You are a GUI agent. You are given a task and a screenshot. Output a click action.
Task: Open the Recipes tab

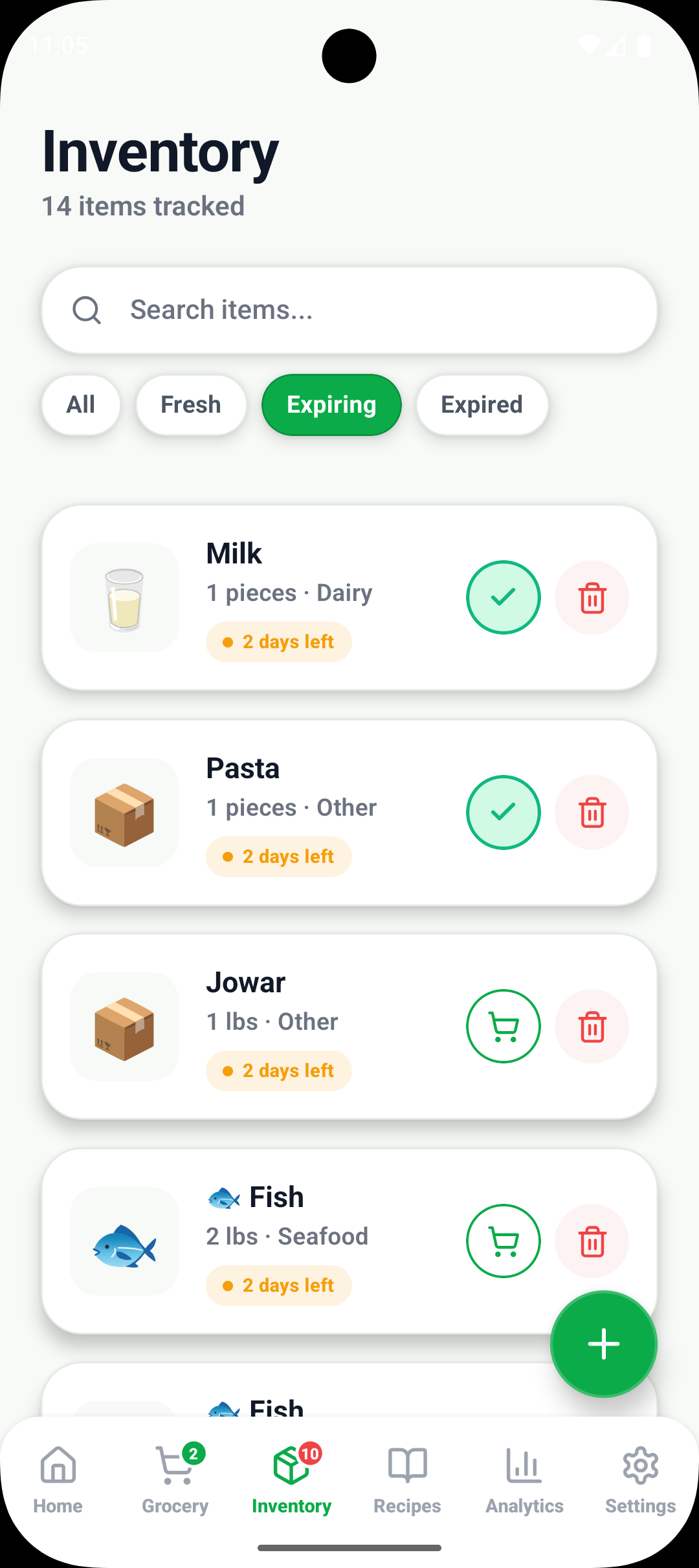tap(407, 1477)
